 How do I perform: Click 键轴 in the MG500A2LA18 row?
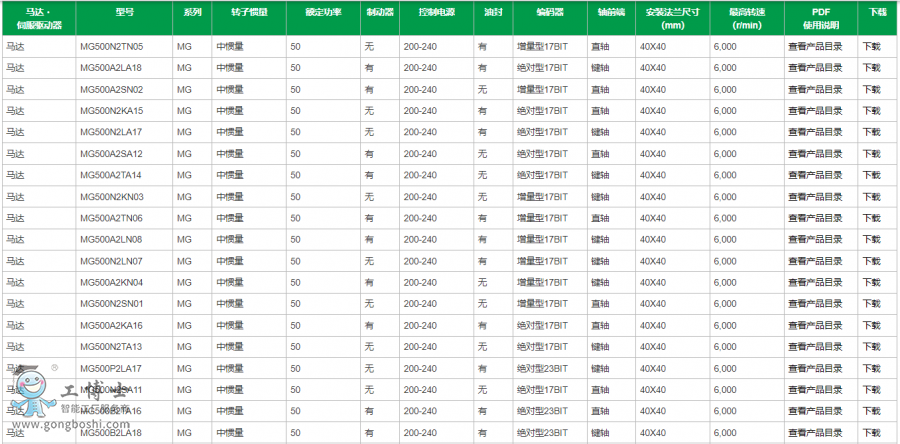(x=600, y=68)
